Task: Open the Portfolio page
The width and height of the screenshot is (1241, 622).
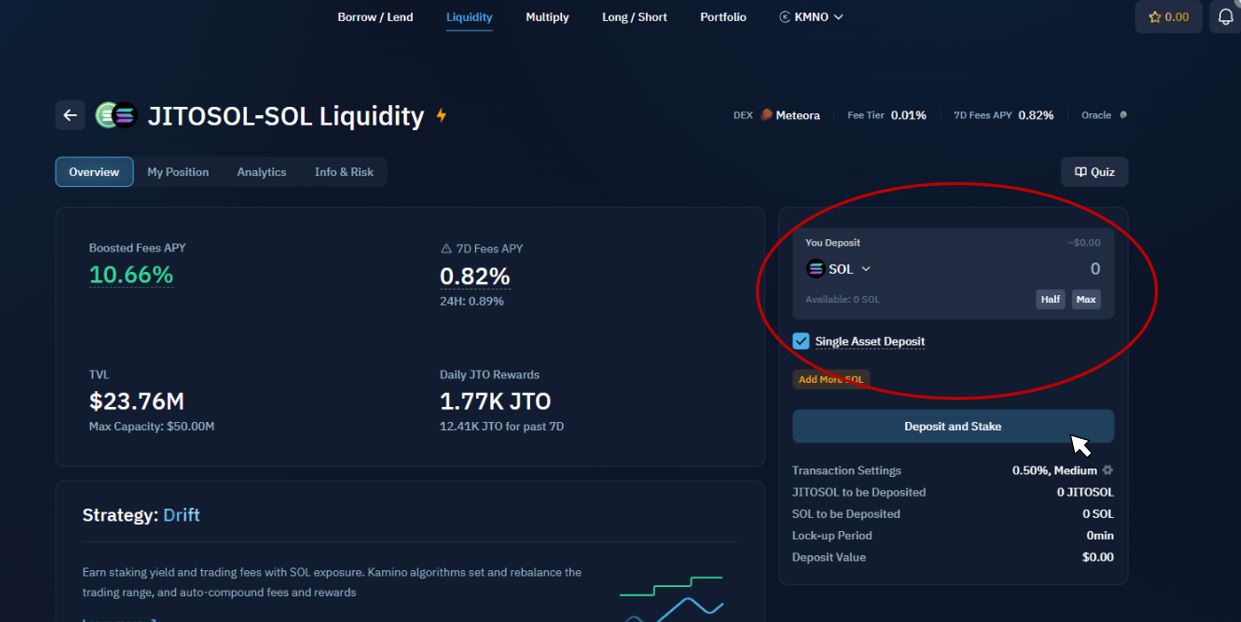Action: pyautogui.click(x=723, y=17)
